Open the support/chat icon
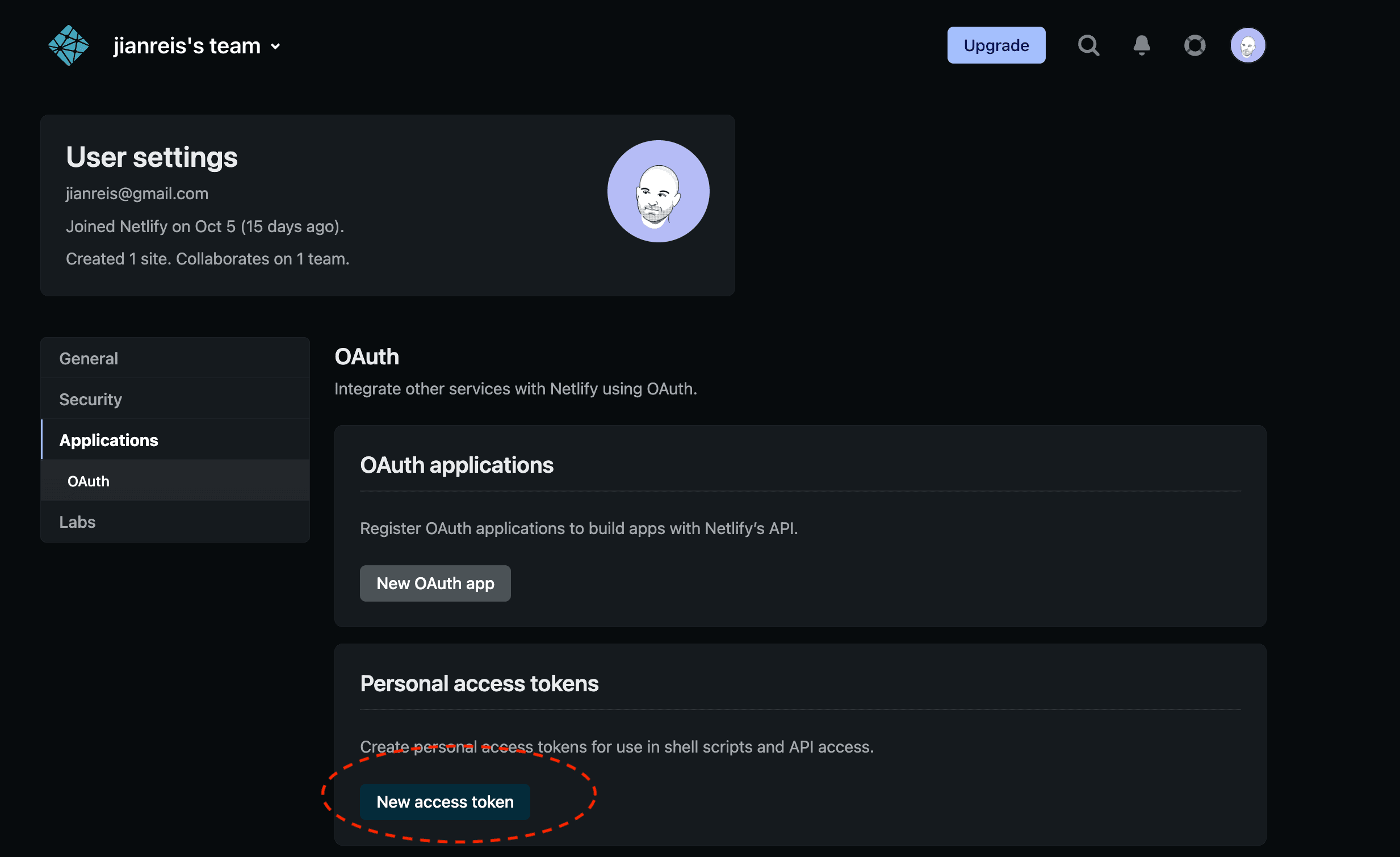1400x857 pixels. tap(1193, 45)
